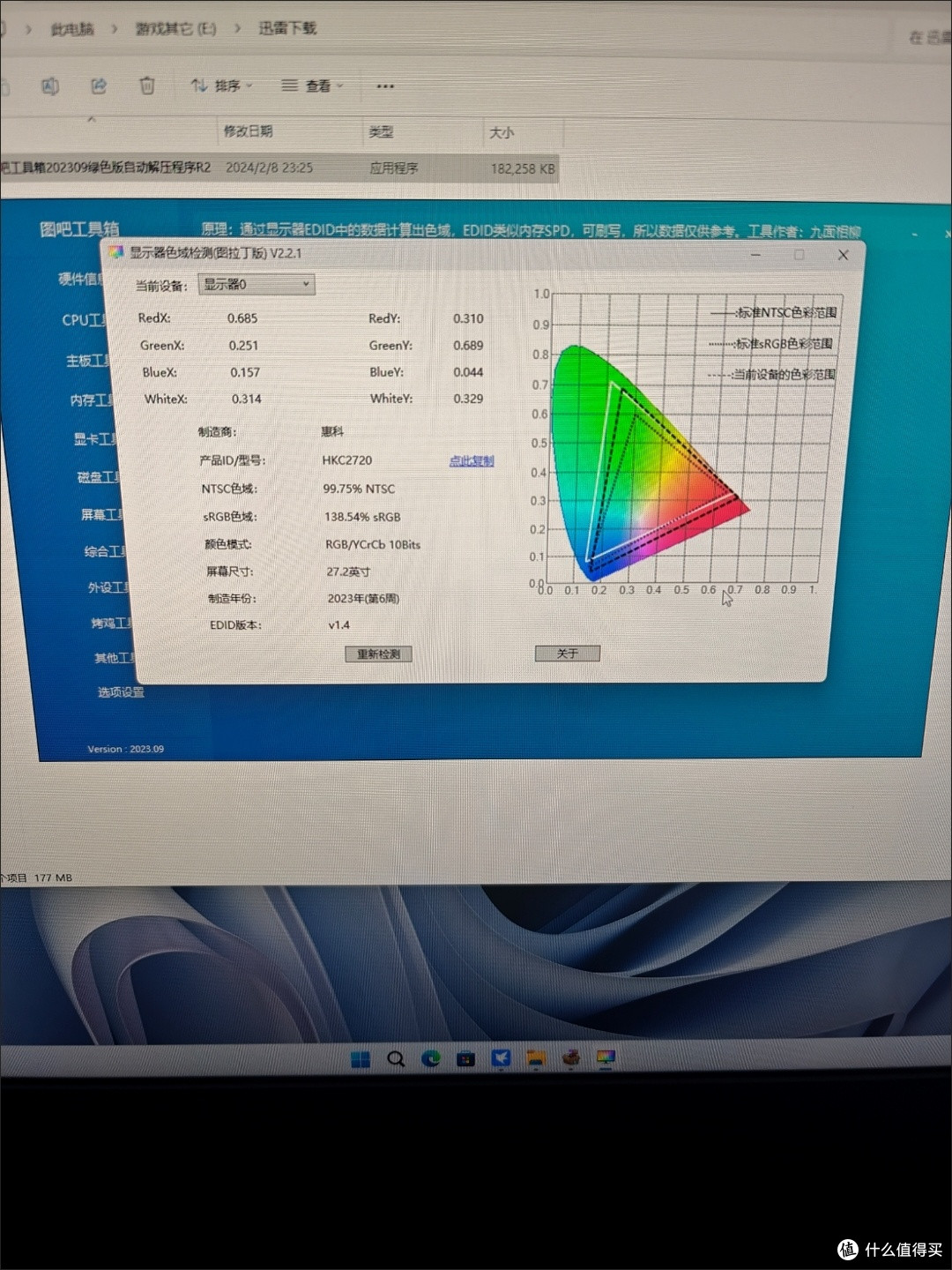The height and width of the screenshot is (1270, 952).
Task: Click the 2024/2/8 23:25 date cell
Action: pos(269,168)
